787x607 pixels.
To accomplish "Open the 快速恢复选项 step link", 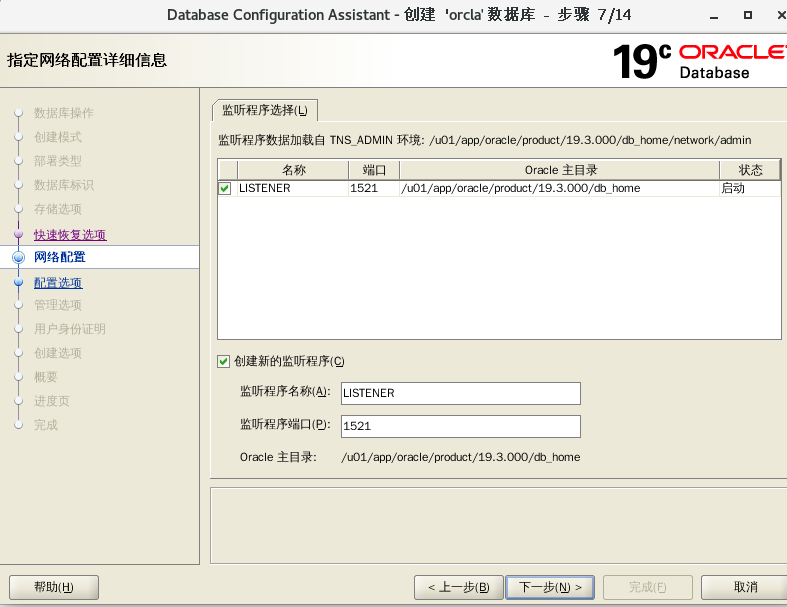I will (x=70, y=235).
